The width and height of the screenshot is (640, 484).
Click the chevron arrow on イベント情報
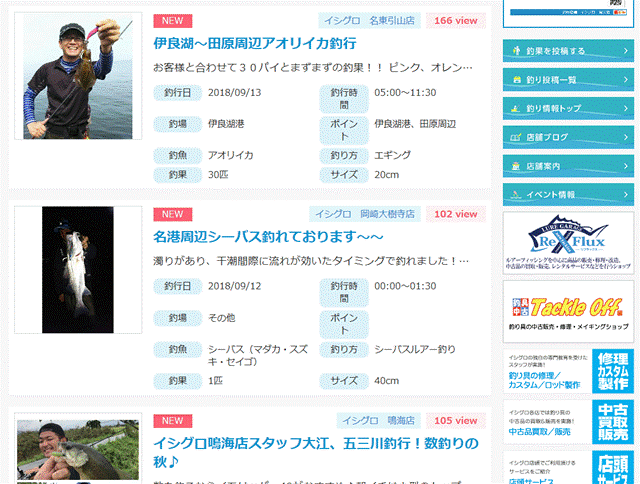pyautogui.click(x=626, y=195)
